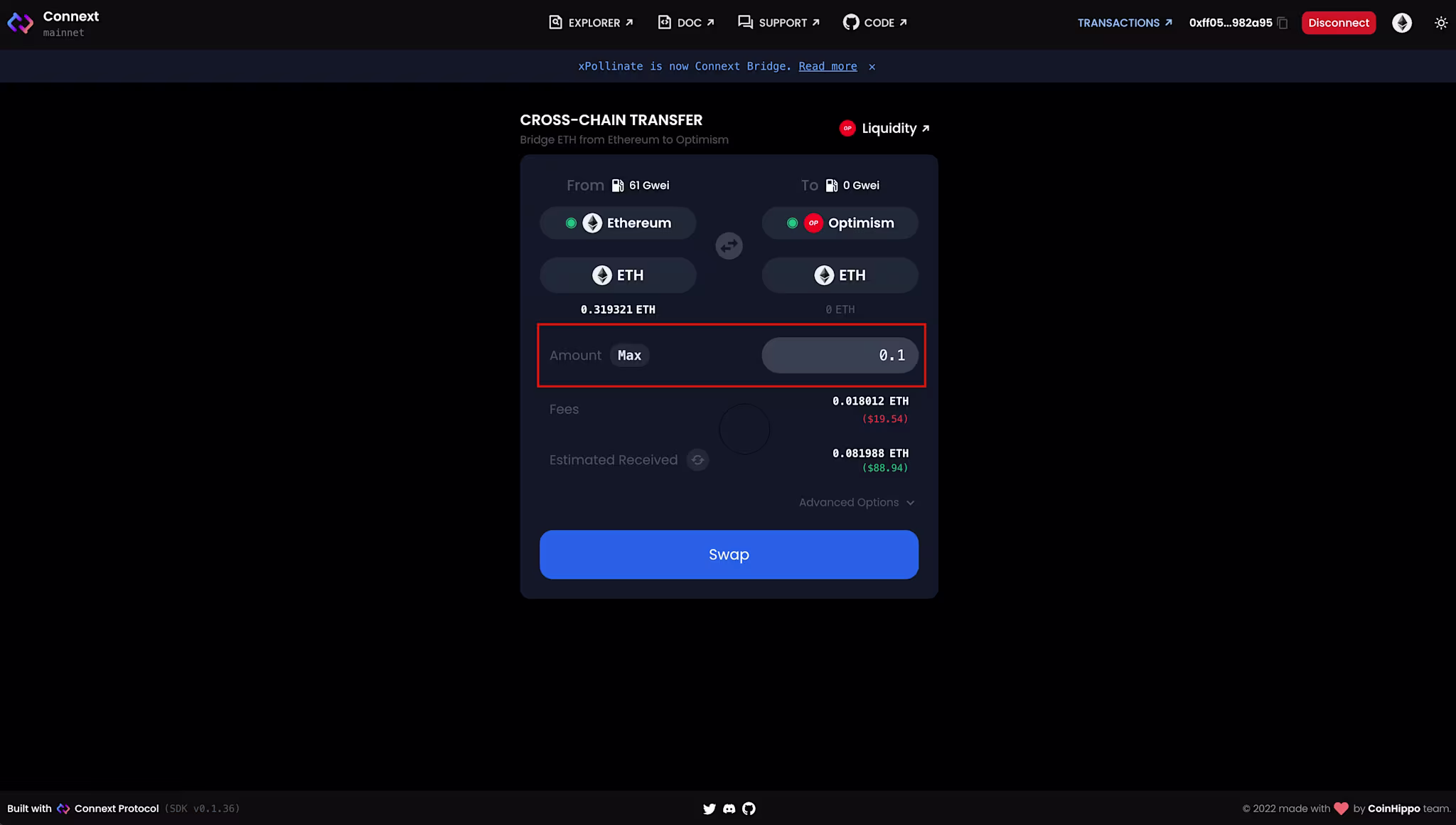The height and width of the screenshot is (825, 1456).
Task: Toggle light theme sun icon
Action: pos(1440,23)
